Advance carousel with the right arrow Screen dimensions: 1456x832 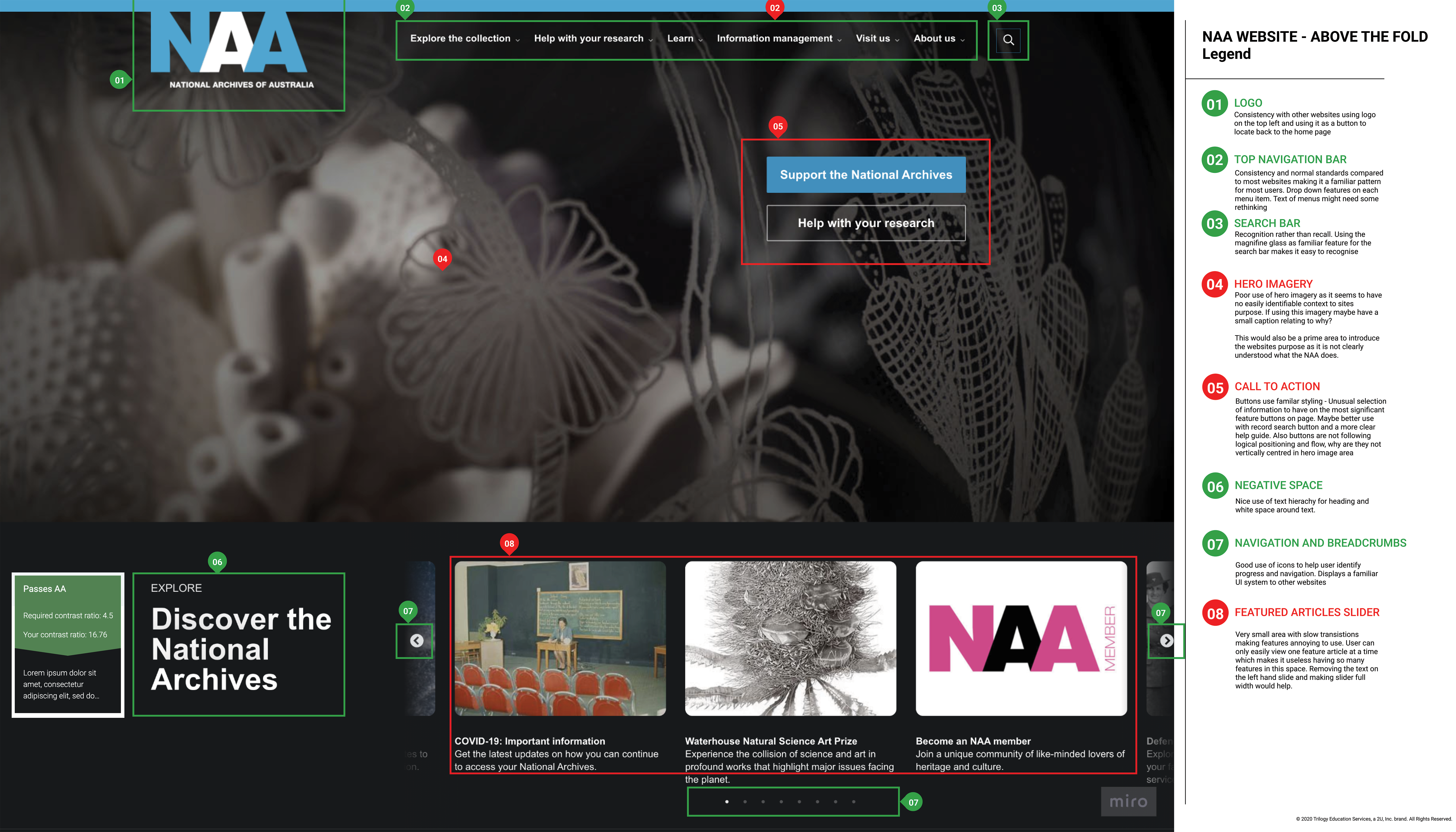pyautogui.click(x=1166, y=641)
